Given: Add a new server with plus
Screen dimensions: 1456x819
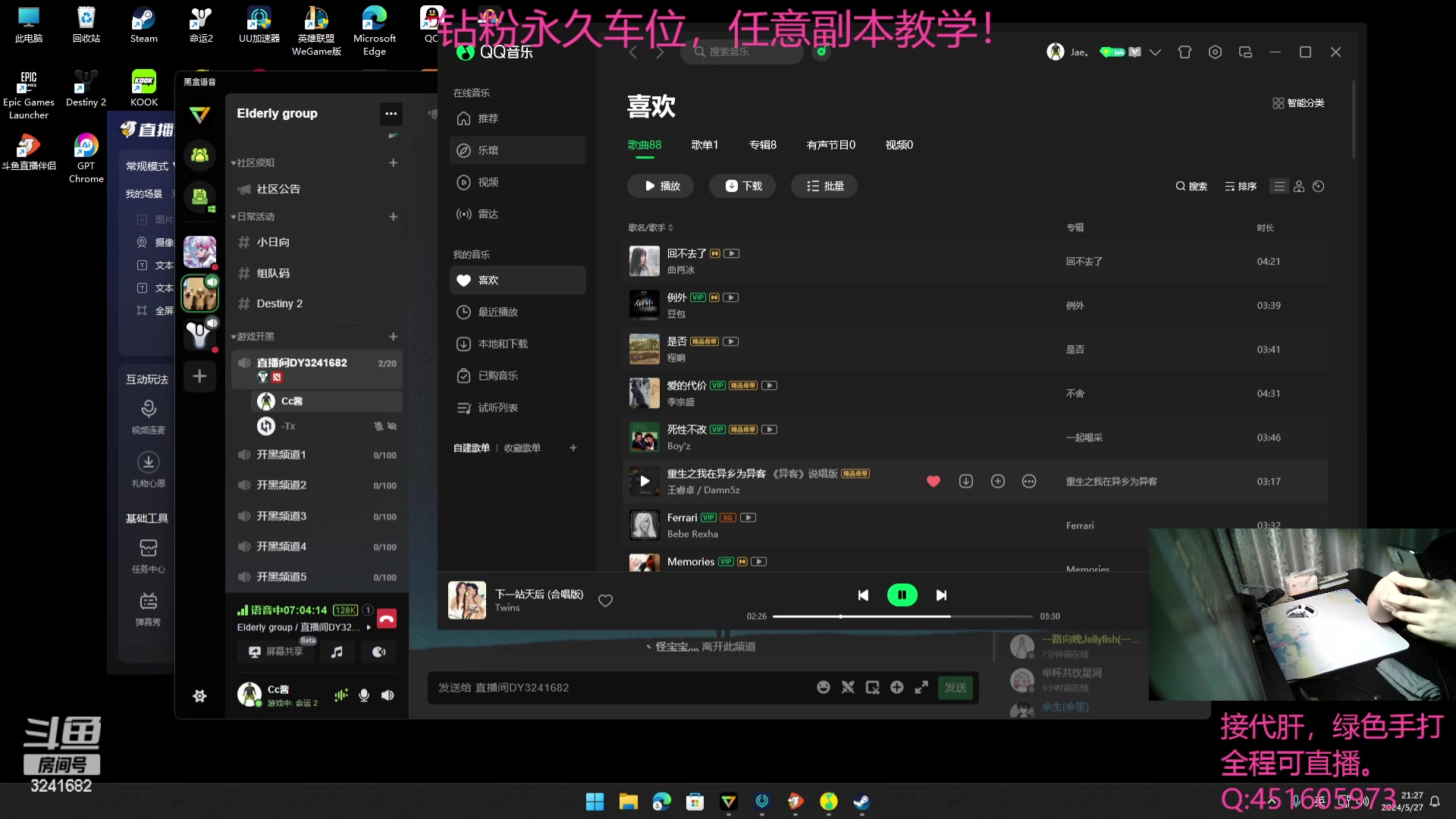Looking at the screenshot, I should coord(199,376).
